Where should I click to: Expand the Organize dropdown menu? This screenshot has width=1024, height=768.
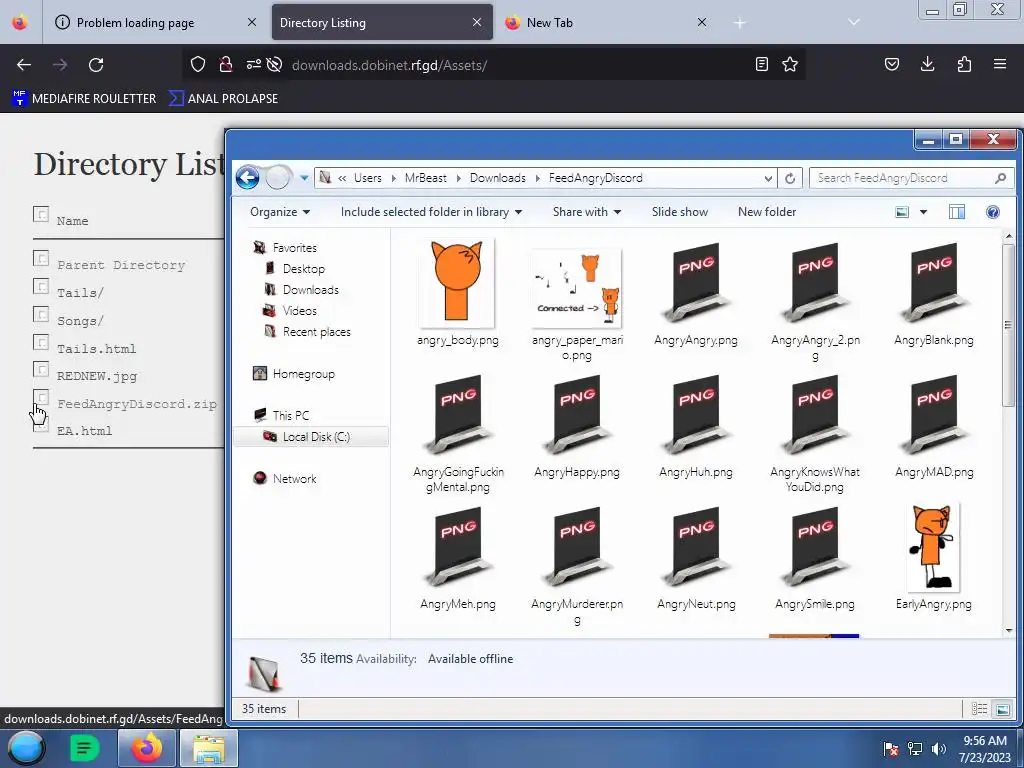pos(280,212)
